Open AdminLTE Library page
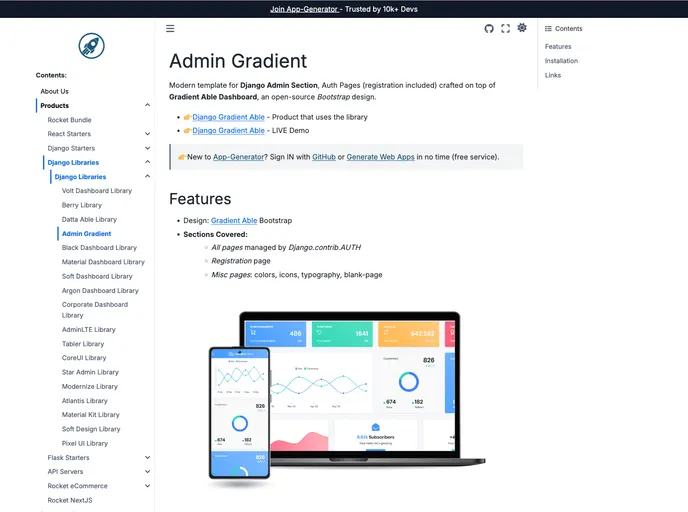This screenshot has width=688, height=512. [x=89, y=329]
